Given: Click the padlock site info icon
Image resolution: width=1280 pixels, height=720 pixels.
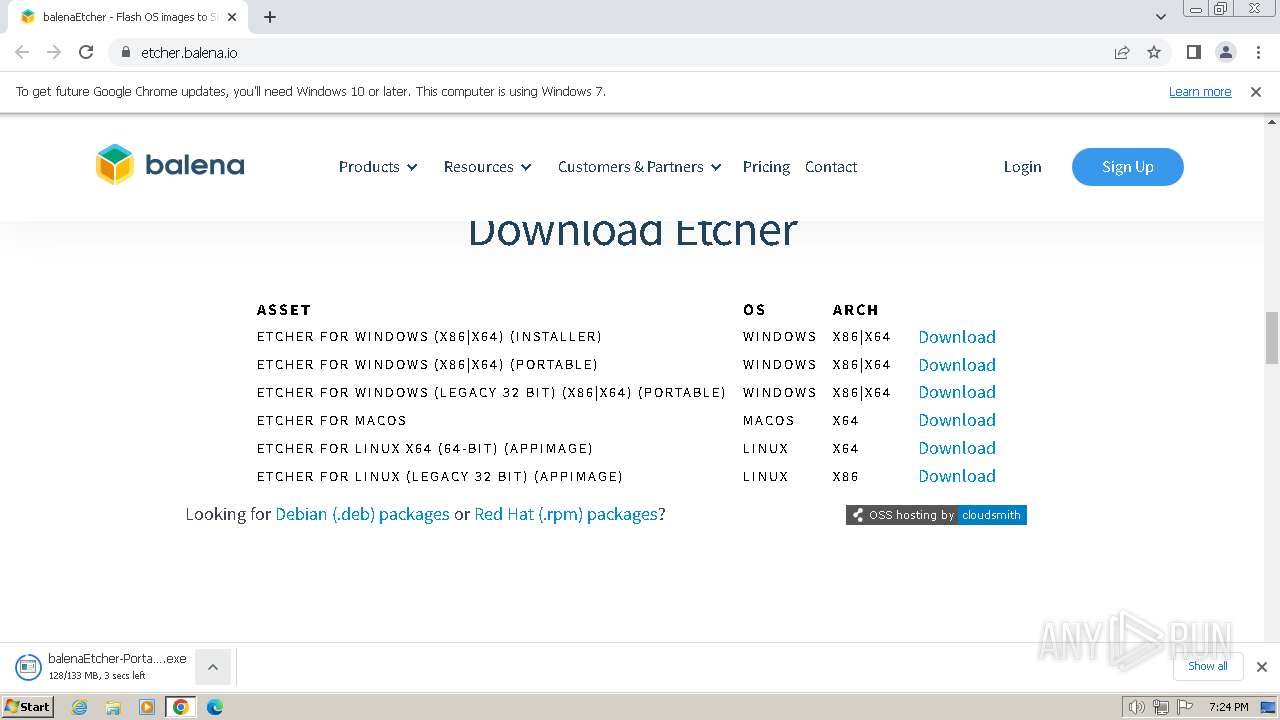Looking at the screenshot, I should (125, 52).
